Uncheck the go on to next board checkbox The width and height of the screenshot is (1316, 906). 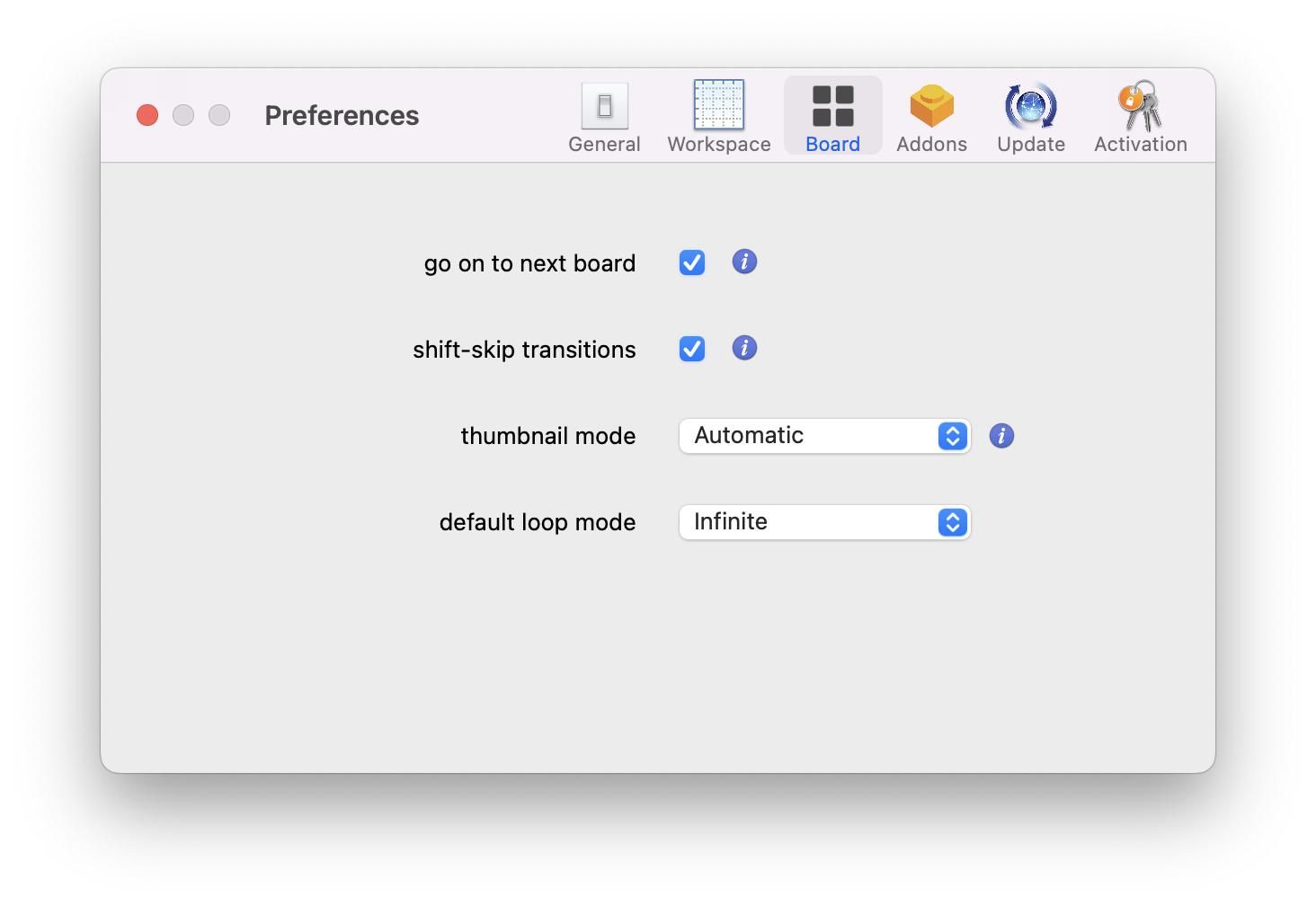(x=692, y=262)
